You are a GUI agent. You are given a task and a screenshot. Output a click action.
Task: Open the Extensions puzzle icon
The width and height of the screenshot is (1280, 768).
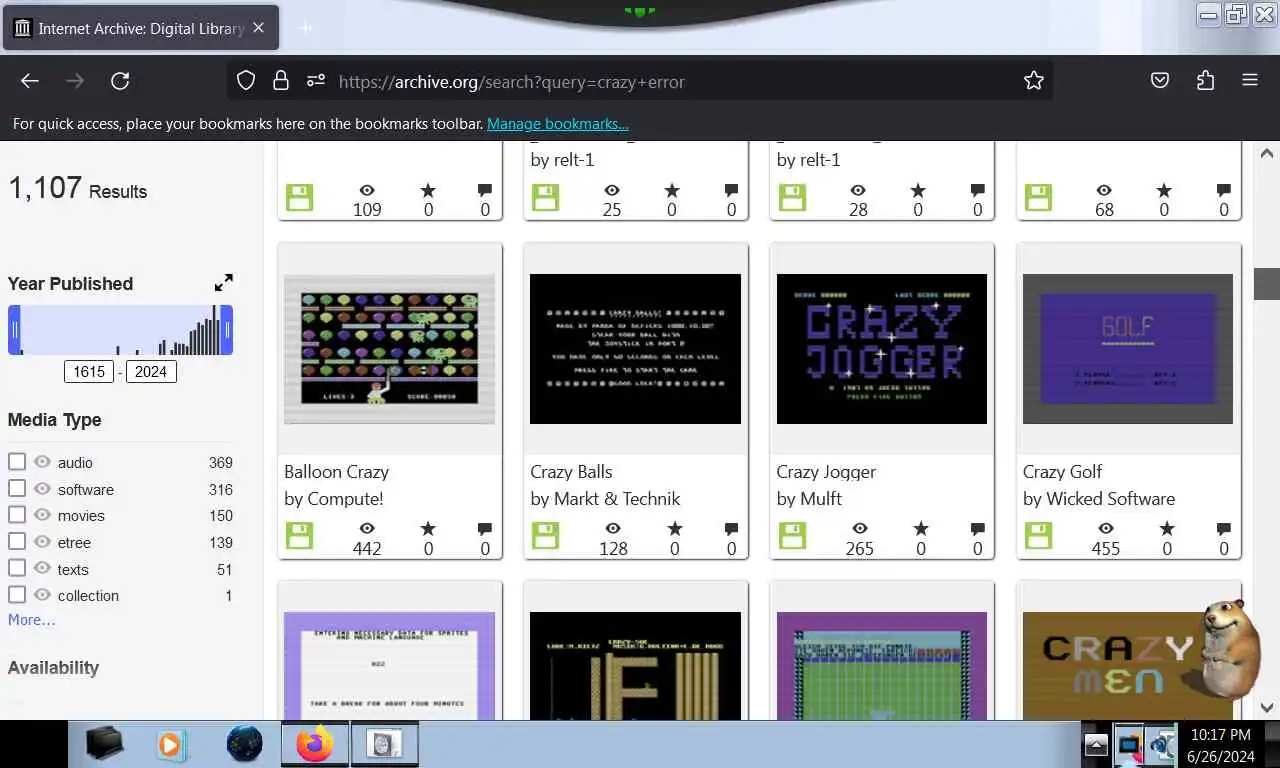tap(1205, 81)
